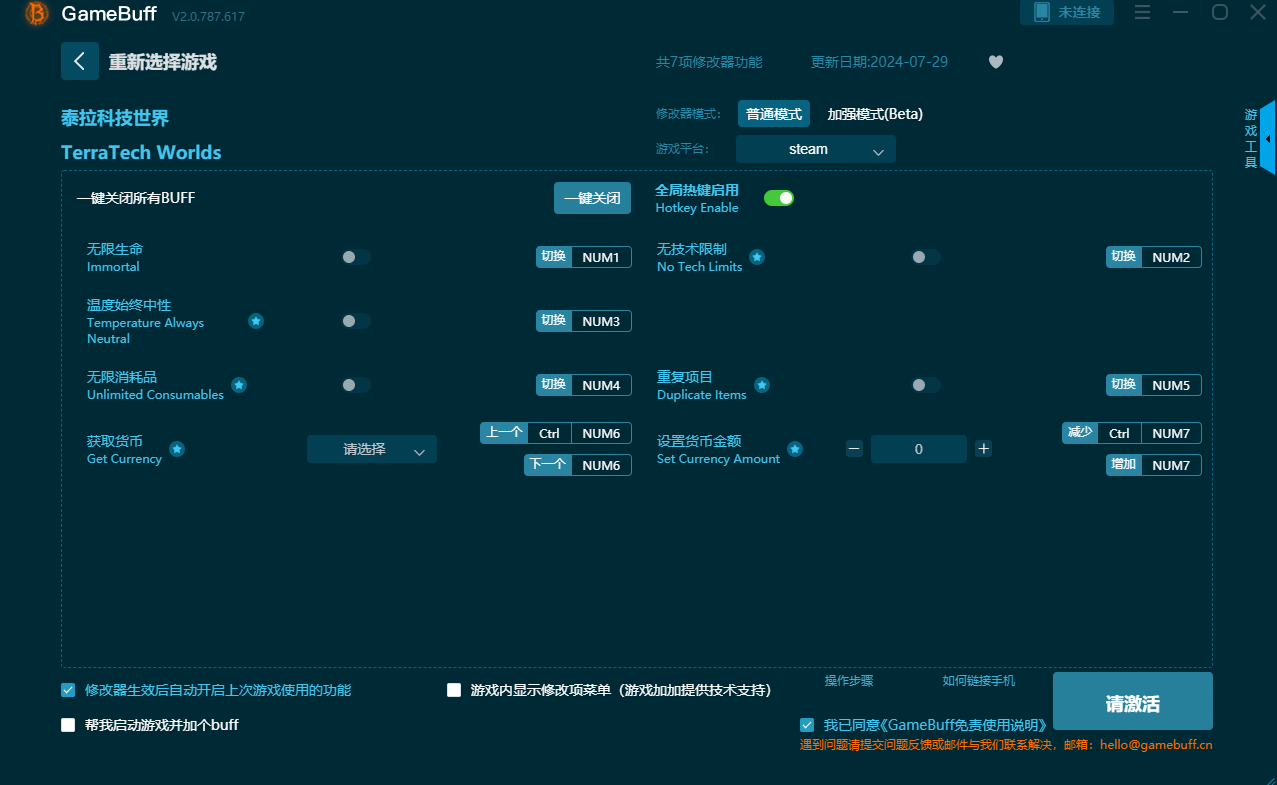The image size is (1277, 785).
Task: Enable the Immortal toggle
Action: coord(356,257)
